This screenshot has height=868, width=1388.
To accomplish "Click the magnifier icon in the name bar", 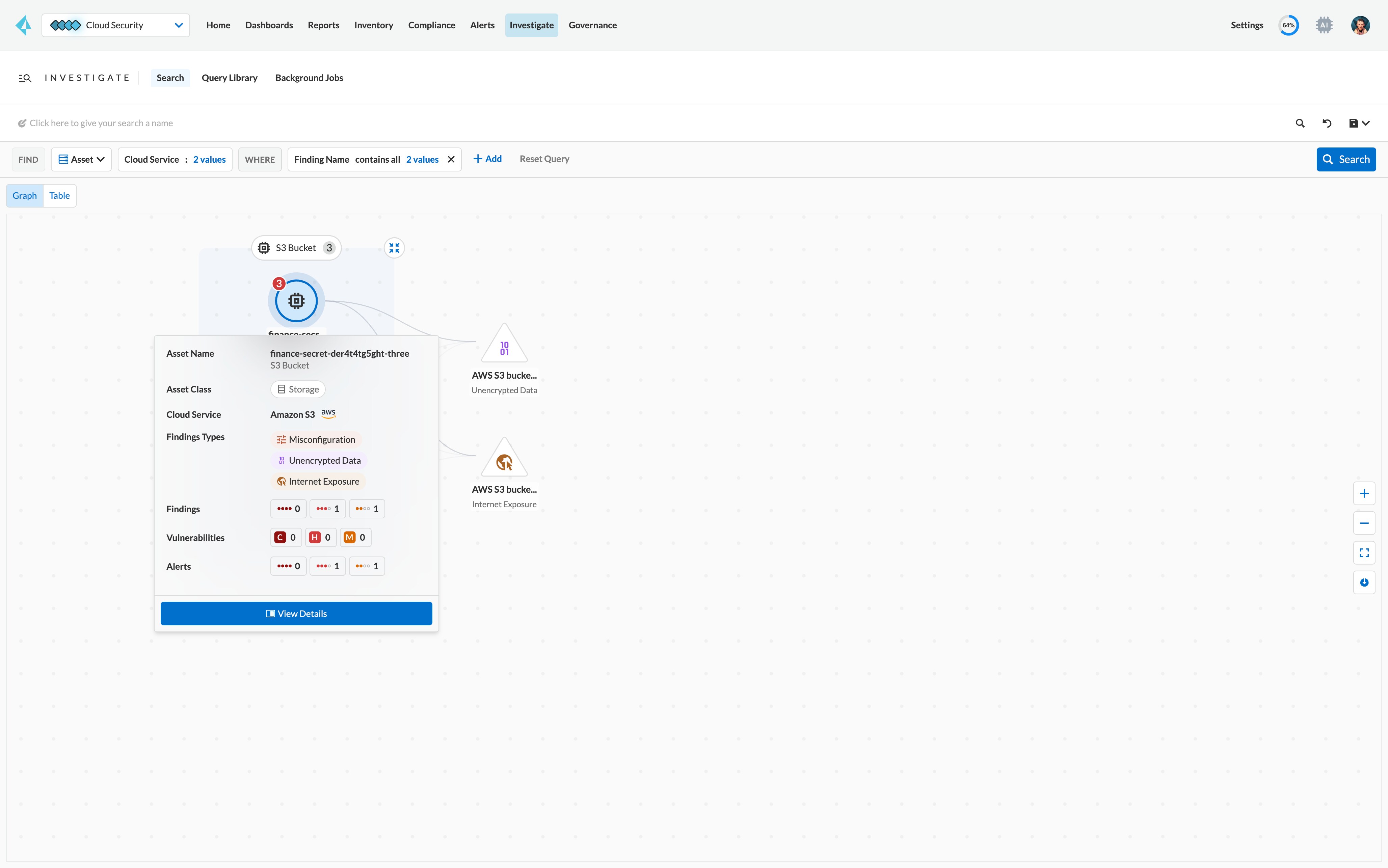I will (x=1300, y=124).
